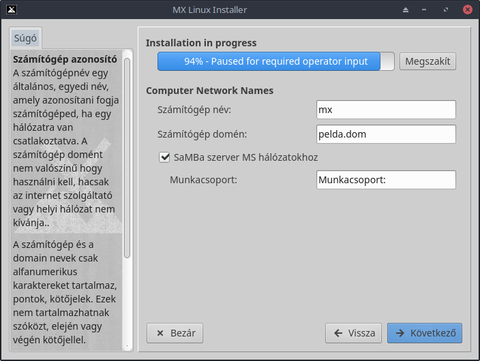The height and width of the screenshot is (361, 480).
Task: Open the Súgó help tab
Action: [x=25, y=38]
